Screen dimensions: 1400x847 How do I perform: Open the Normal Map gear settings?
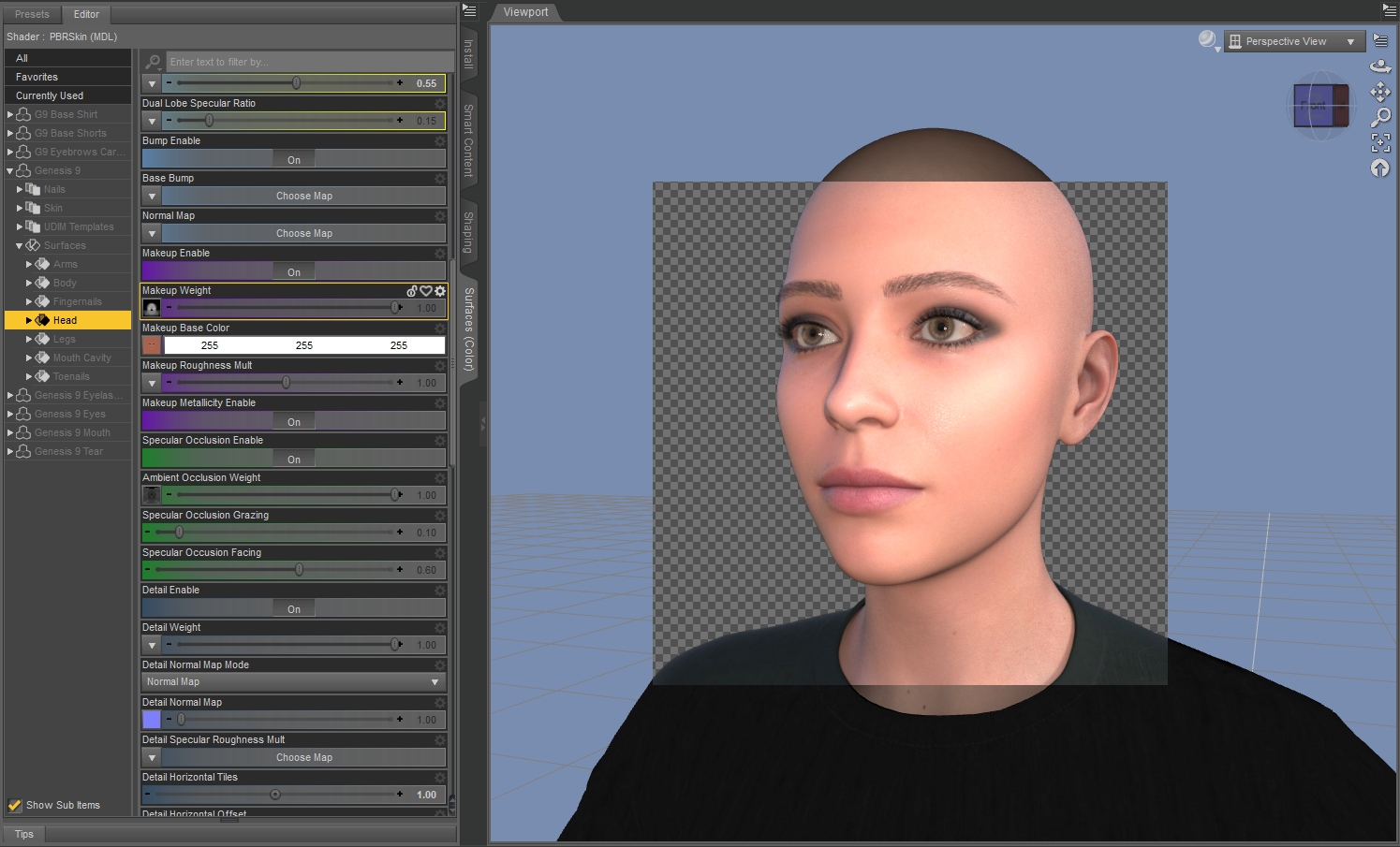pyautogui.click(x=440, y=216)
